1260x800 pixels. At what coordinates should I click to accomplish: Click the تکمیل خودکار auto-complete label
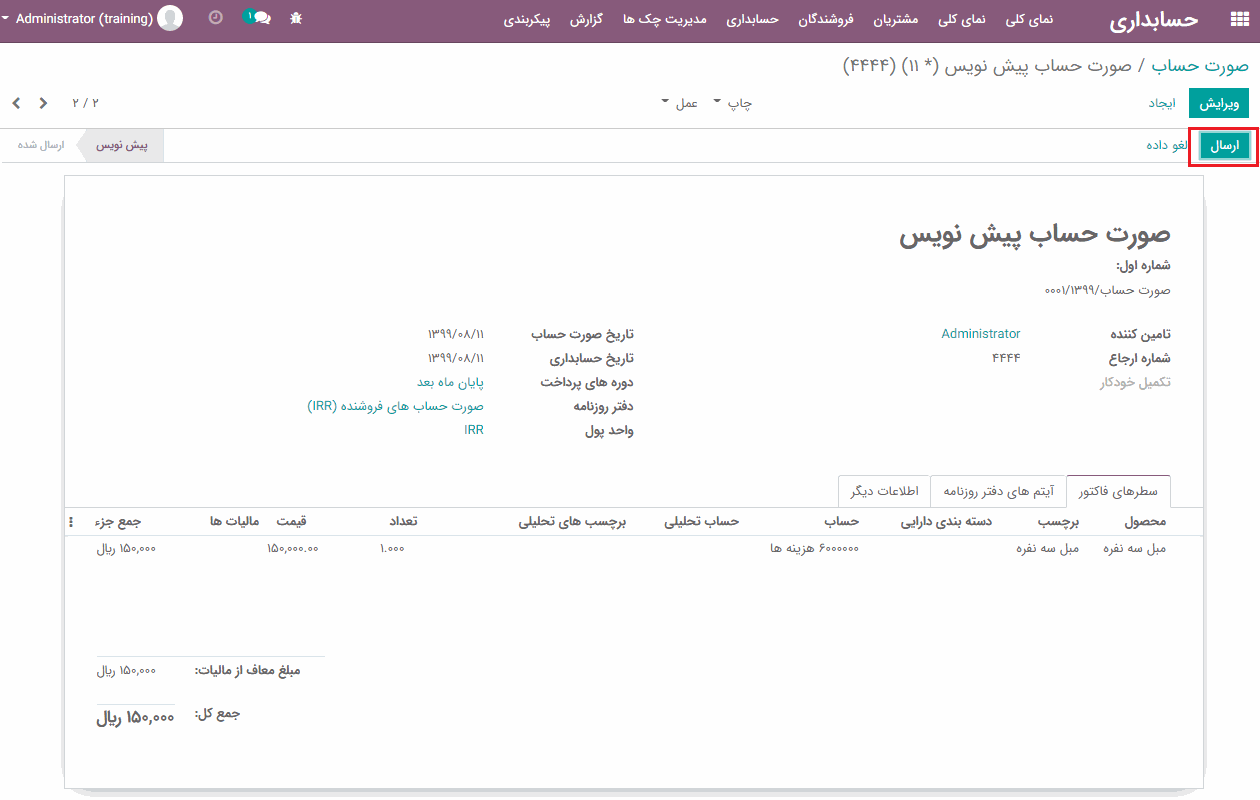pyautogui.click(x=1135, y=382)
